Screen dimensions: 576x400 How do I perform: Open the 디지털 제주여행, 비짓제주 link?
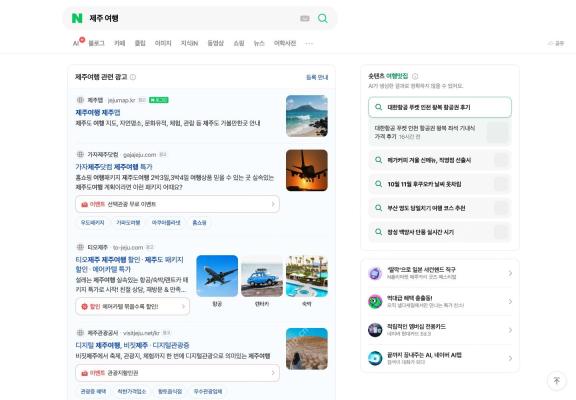click(132, 345)
